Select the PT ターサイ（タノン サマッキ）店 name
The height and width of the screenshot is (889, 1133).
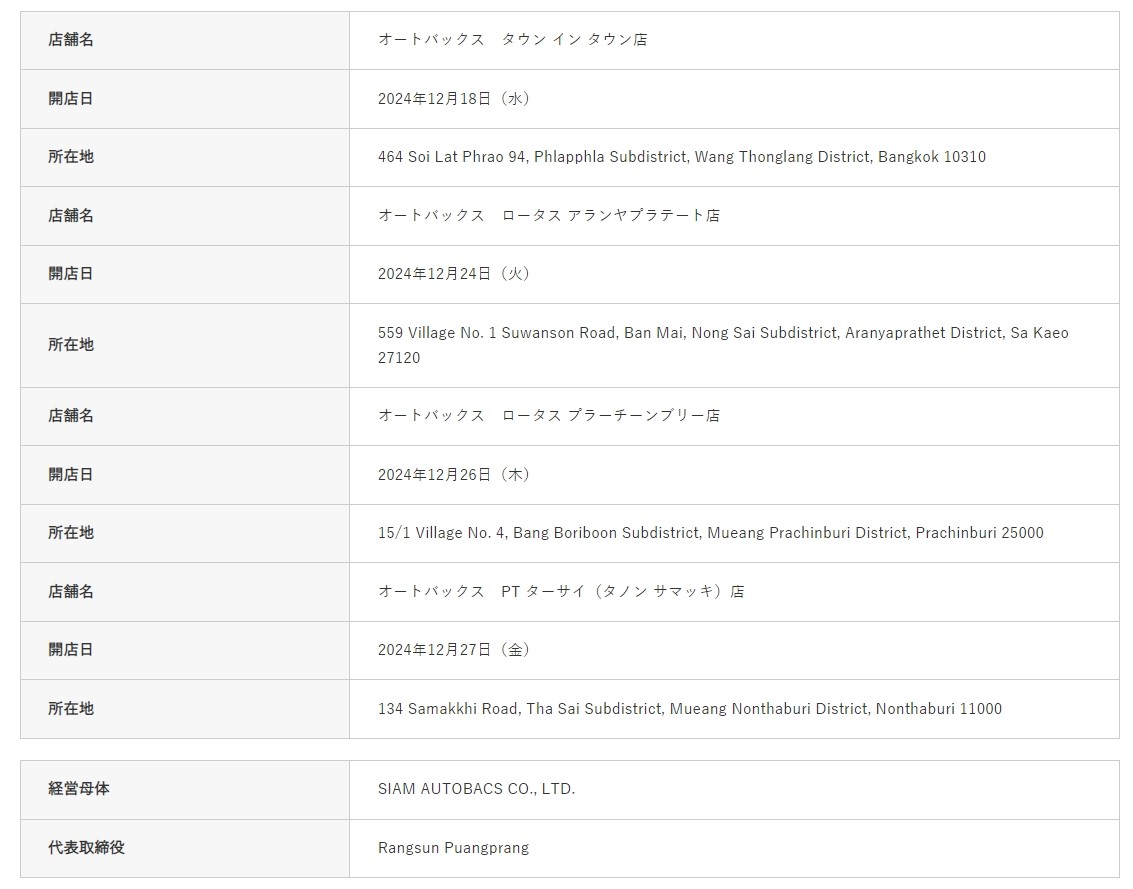(560, 591)
